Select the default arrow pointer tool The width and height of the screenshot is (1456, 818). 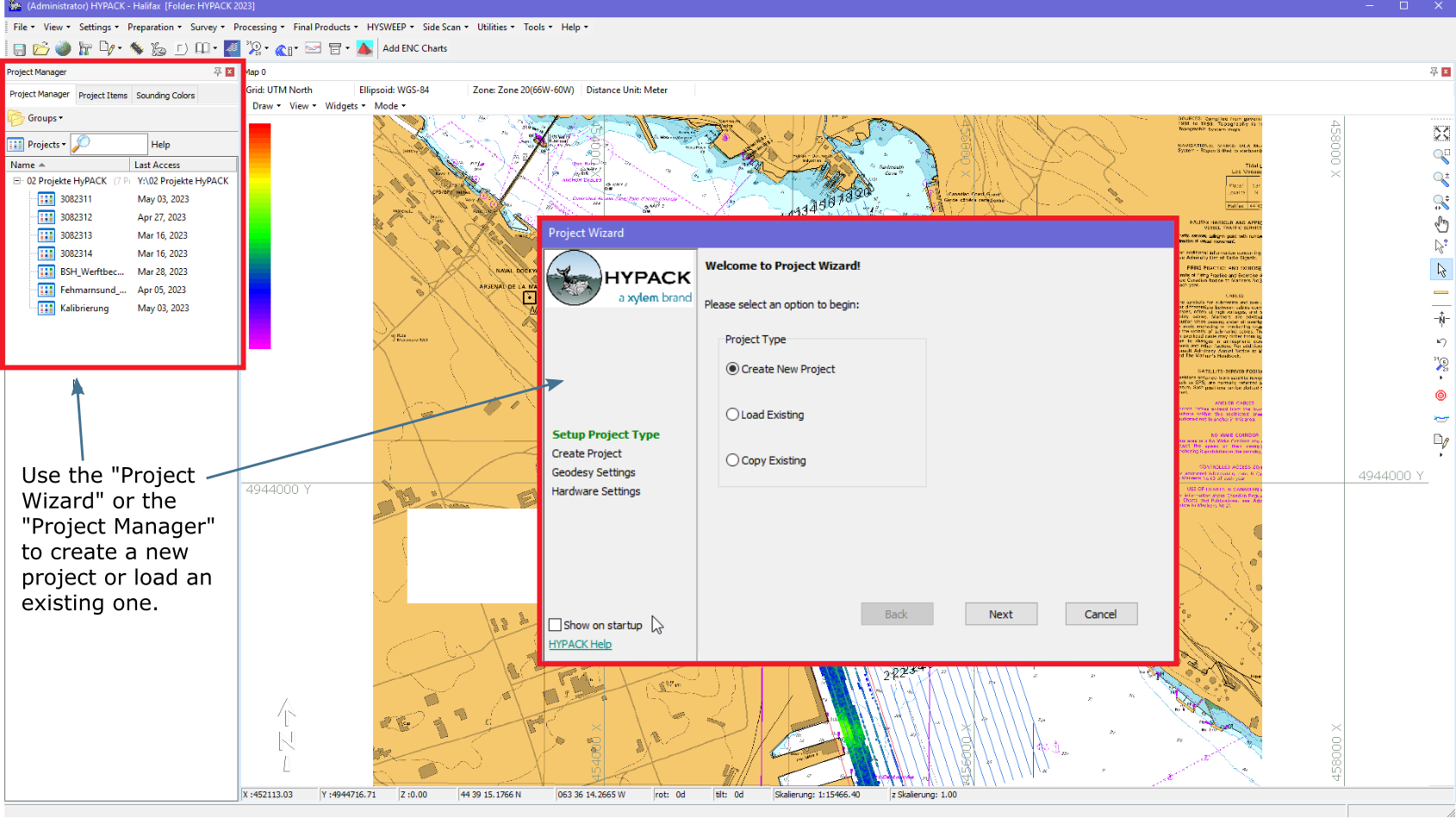pos(1441,270)
